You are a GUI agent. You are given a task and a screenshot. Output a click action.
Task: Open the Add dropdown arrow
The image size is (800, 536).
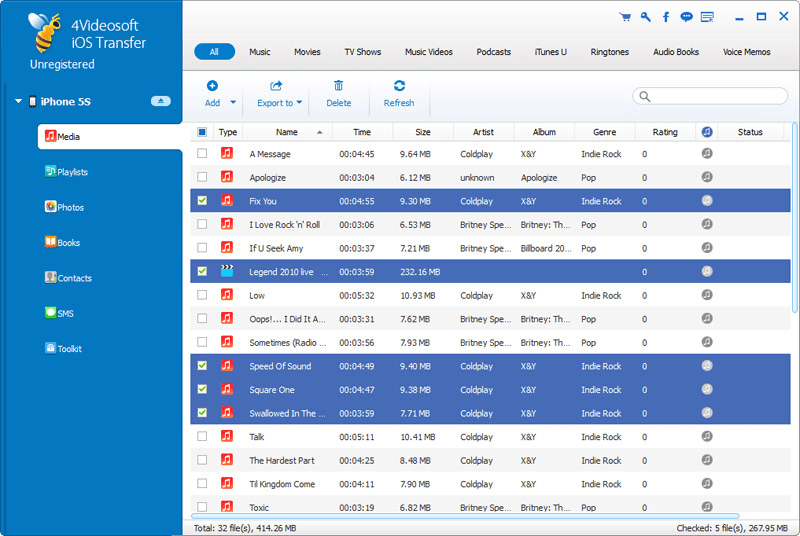233,103
